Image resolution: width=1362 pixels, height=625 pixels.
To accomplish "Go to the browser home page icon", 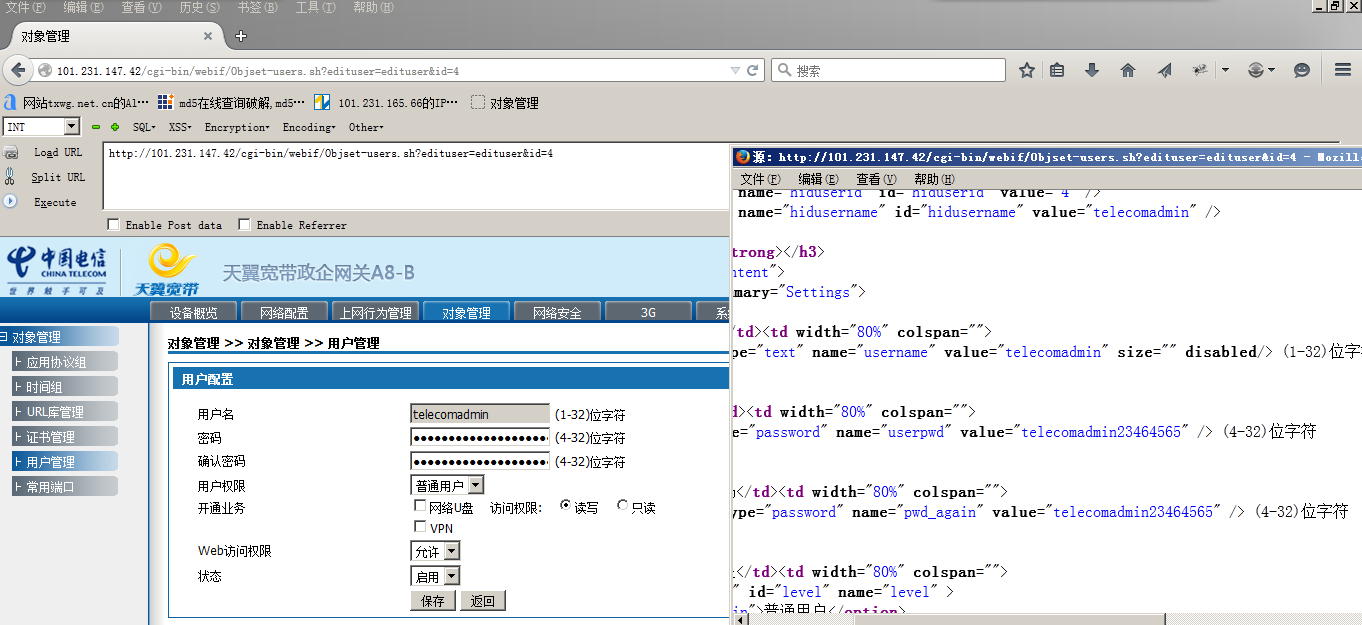I will pos(1128,71).
